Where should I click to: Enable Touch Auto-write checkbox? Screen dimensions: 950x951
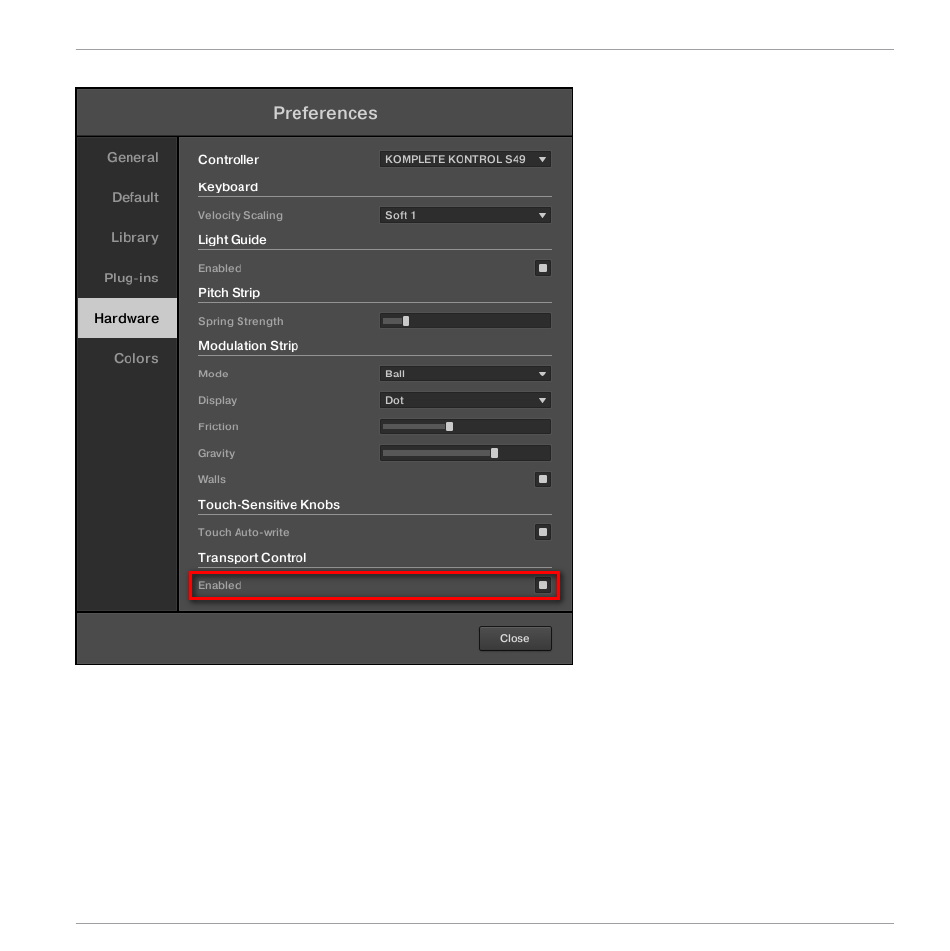point(543,532)
